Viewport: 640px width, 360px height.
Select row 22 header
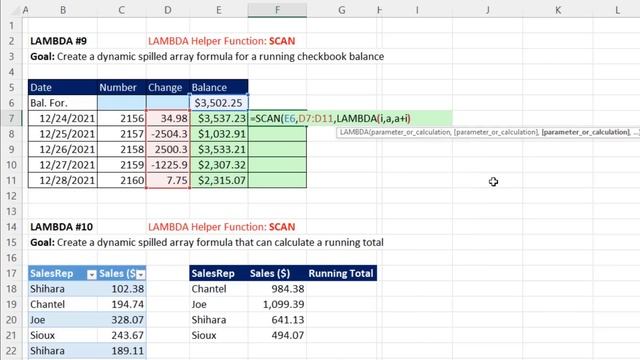point(11,351)
